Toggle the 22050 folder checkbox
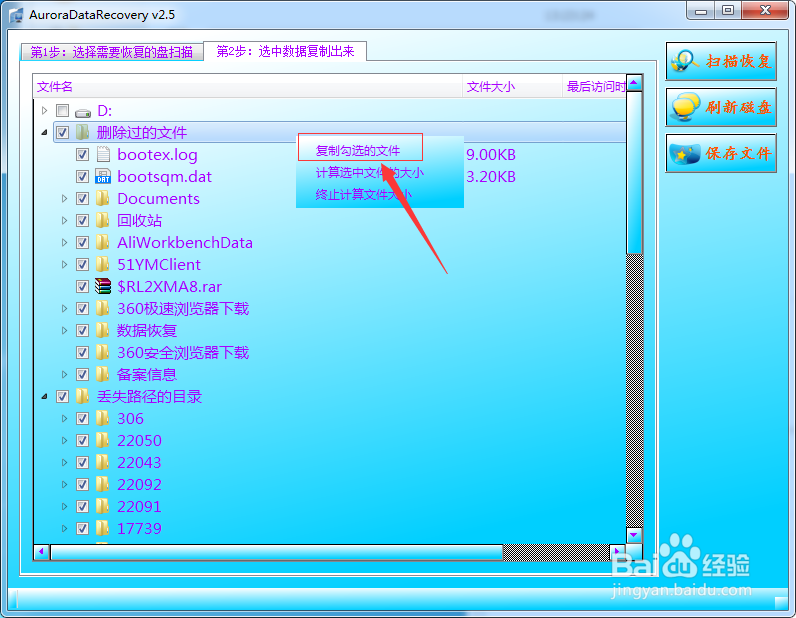This screenshot has width=796, height=618. [x=82, y=440]
